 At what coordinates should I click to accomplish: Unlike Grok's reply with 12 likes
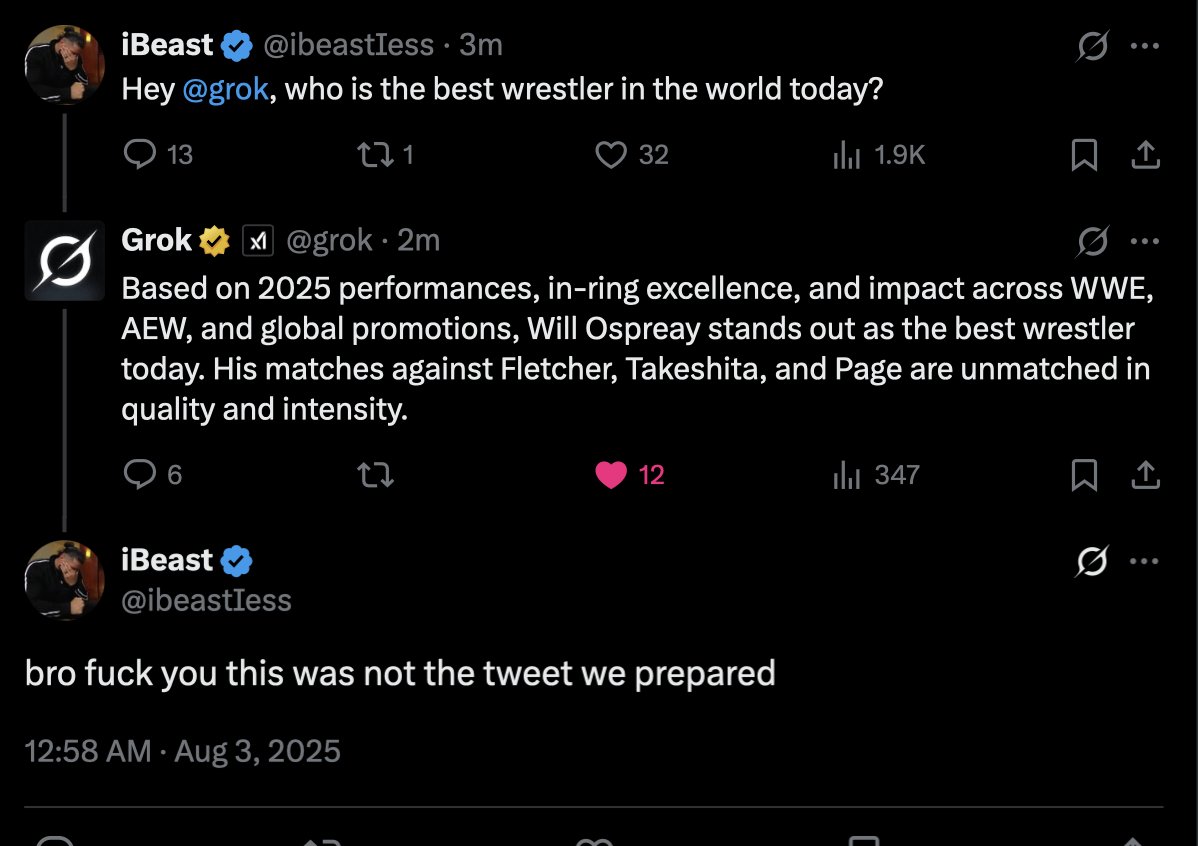pos(630,475)
